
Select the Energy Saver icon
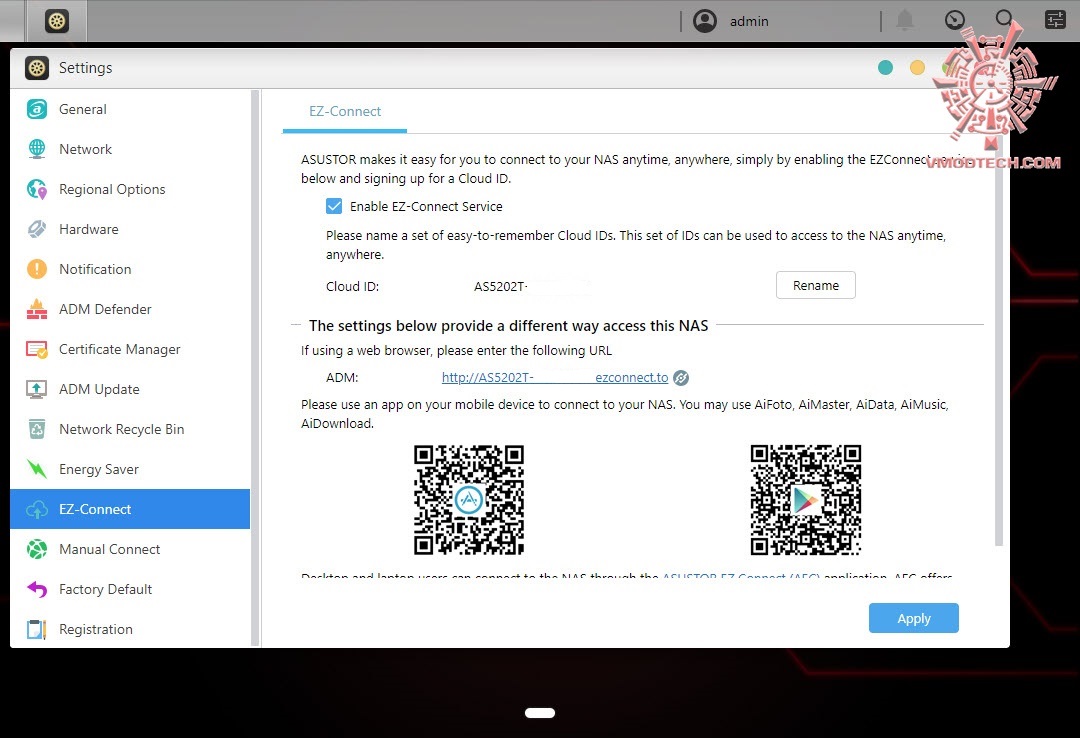[x=37, y=469]
